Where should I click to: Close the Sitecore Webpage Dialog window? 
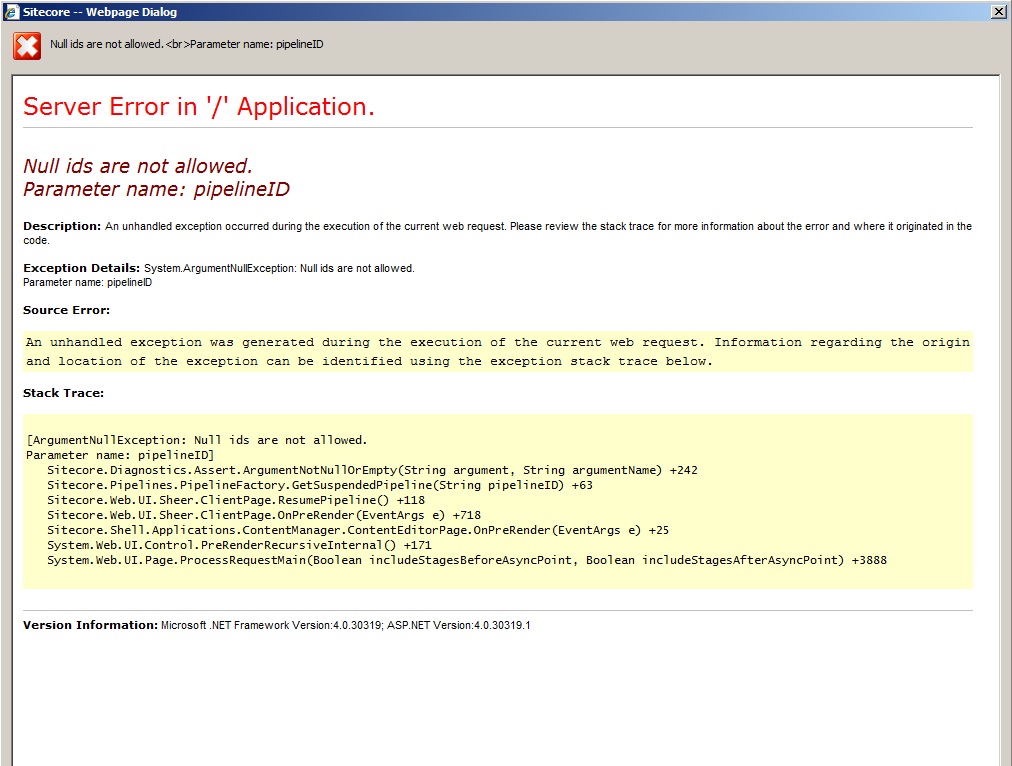point(998,12)
